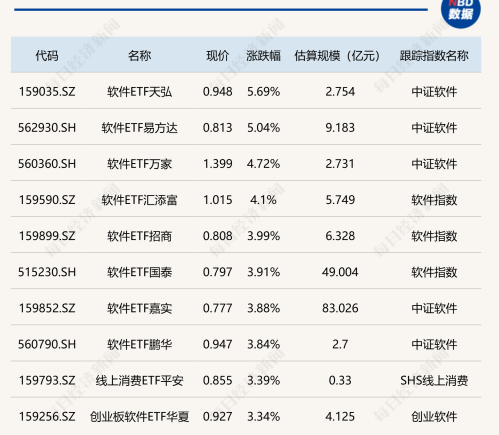The image size is (499, 435).
Task: Select code 159852.SZ
Action: [x=47, y=308]
